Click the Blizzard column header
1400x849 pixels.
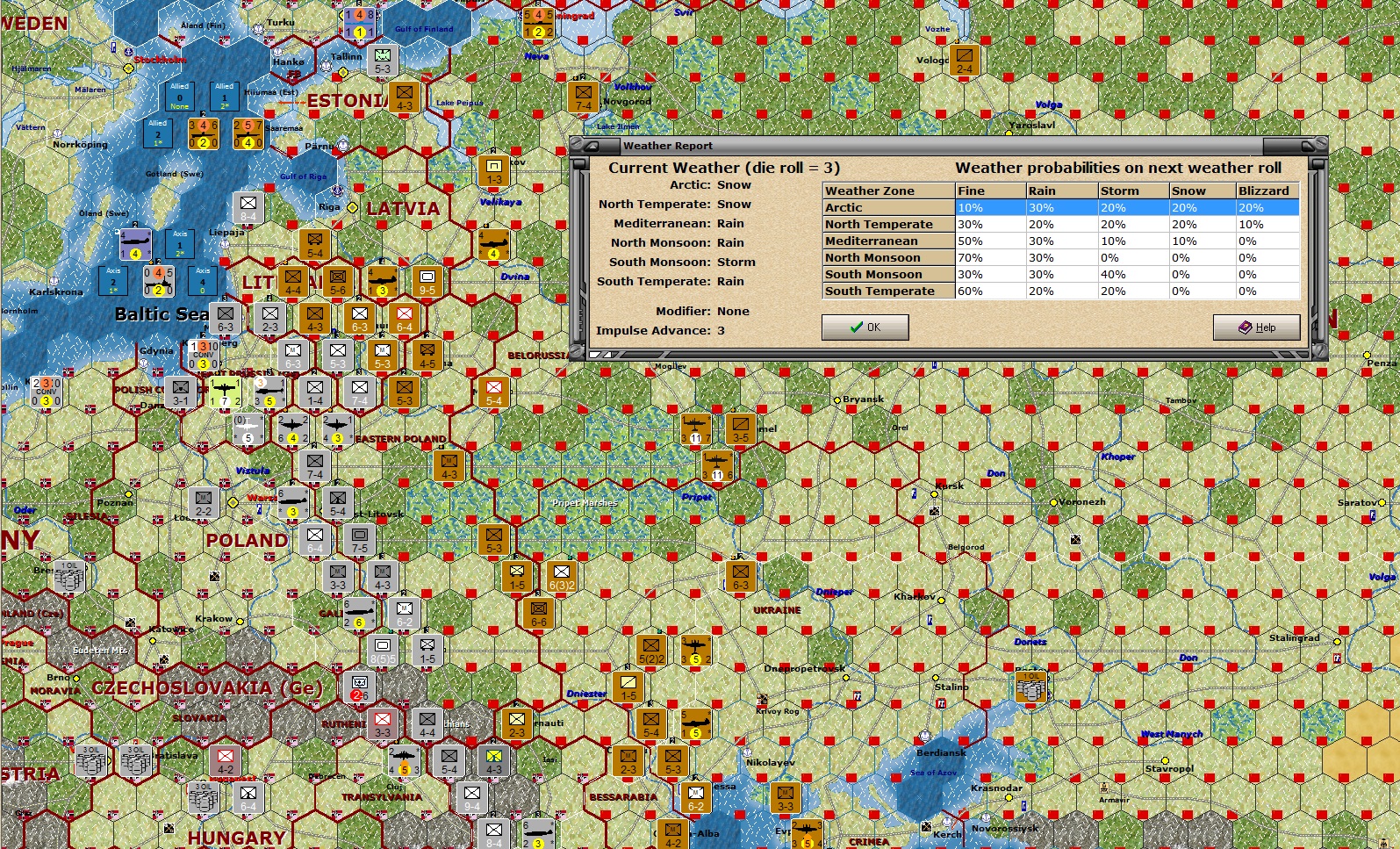1267,191
